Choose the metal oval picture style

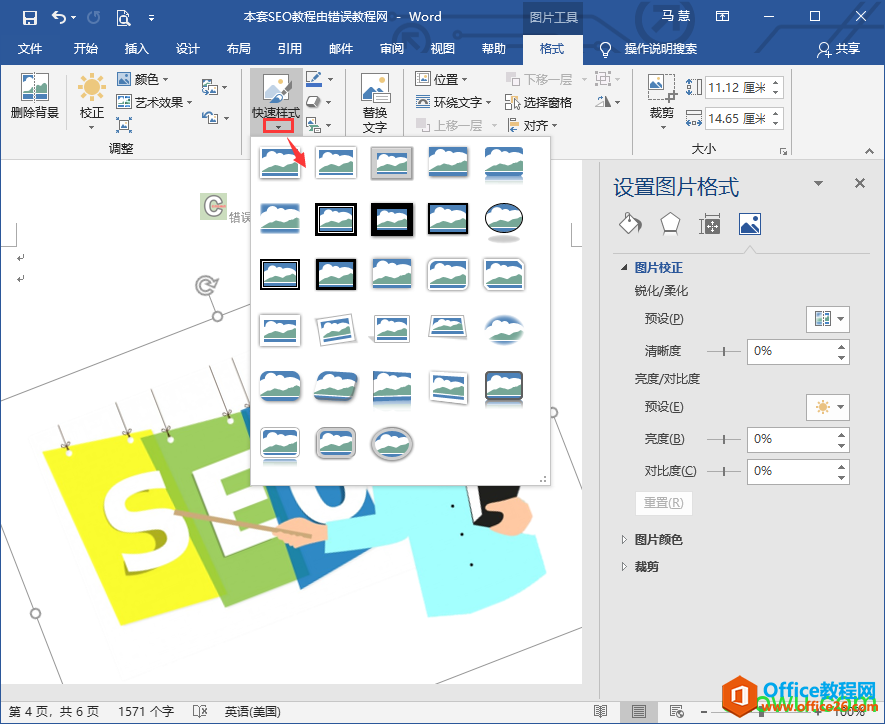click(392, 443)
